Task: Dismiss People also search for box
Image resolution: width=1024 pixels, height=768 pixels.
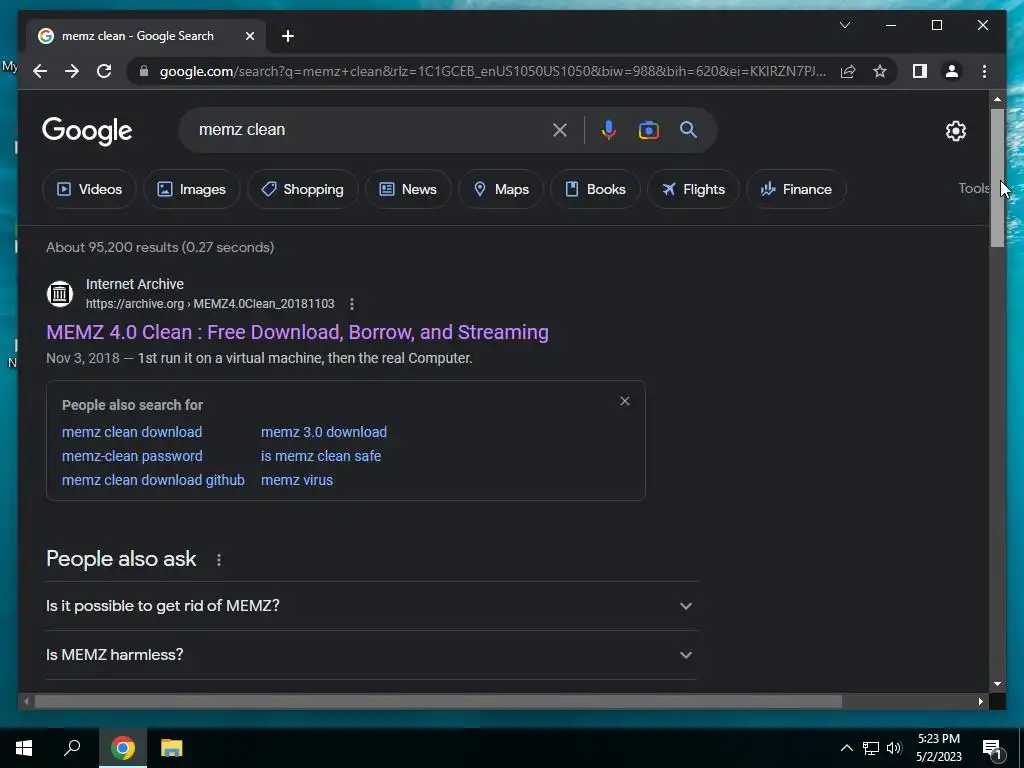Action: tap(624, 401)
